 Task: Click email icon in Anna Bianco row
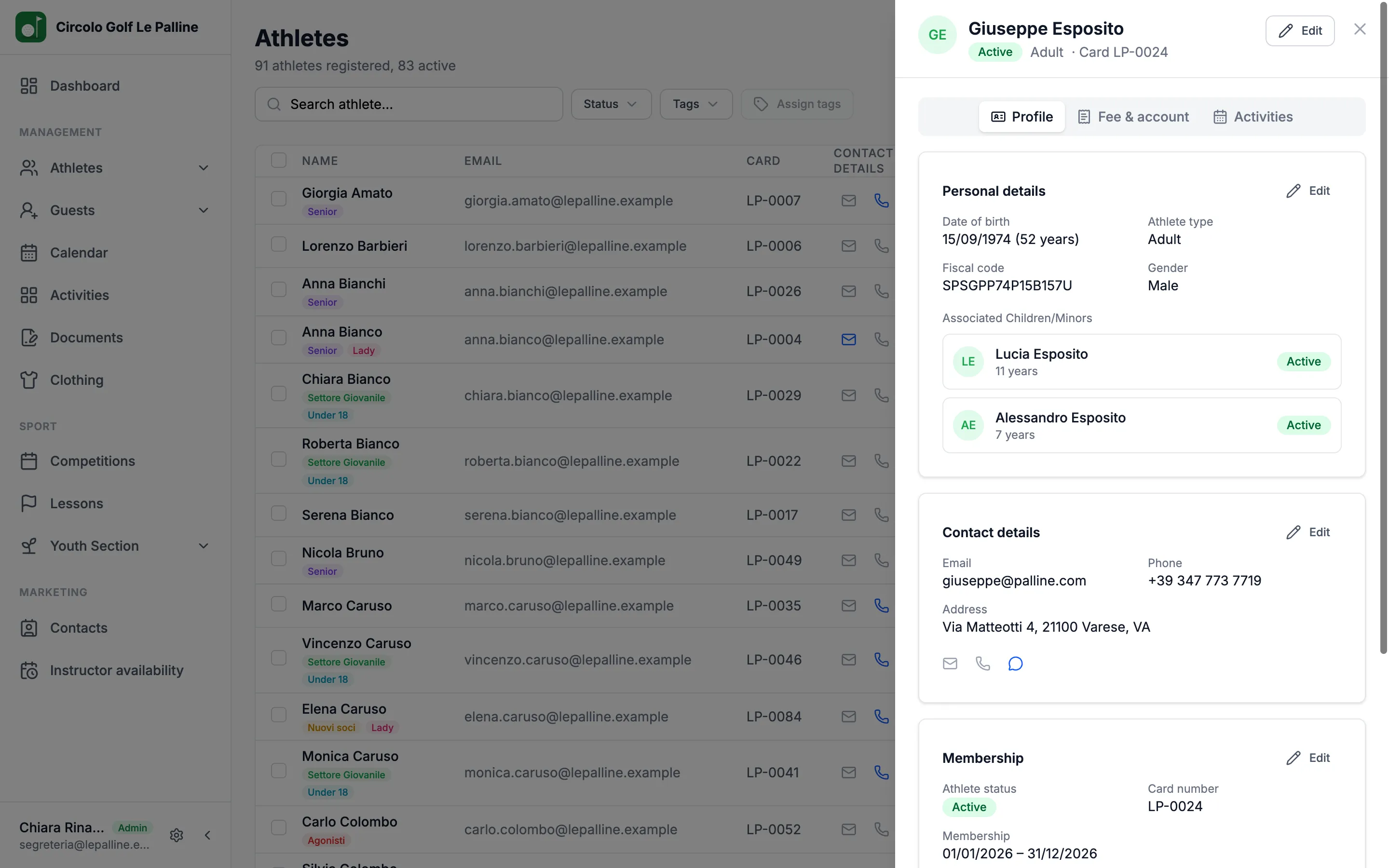(x=849, y=339)
